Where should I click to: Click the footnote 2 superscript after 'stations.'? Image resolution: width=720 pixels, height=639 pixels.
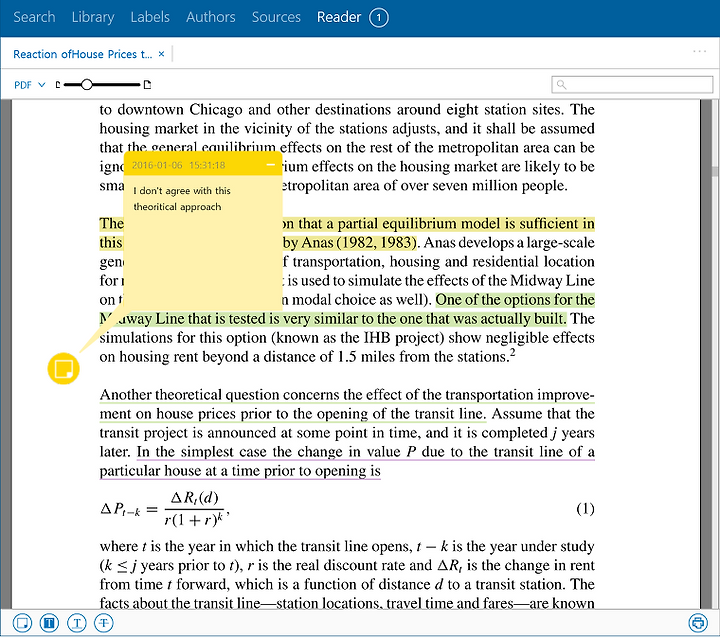[513, 352]
